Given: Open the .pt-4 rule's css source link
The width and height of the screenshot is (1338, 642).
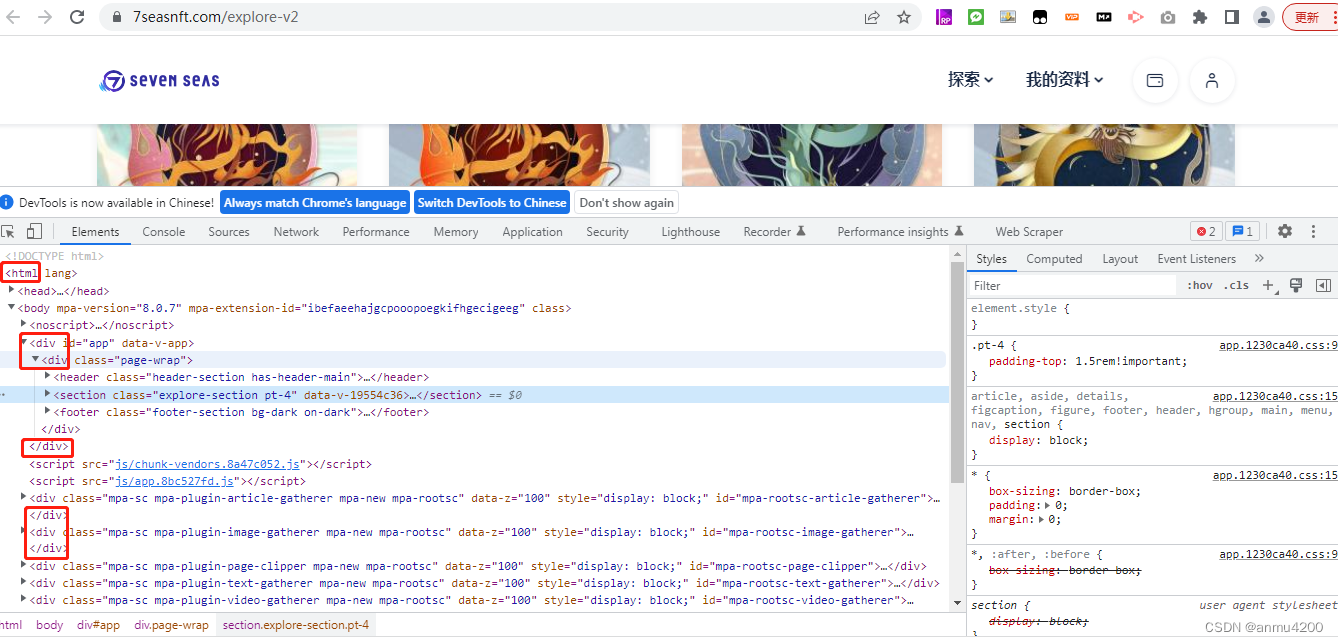Looking at the screenshot, I should tap(1278, 345).
